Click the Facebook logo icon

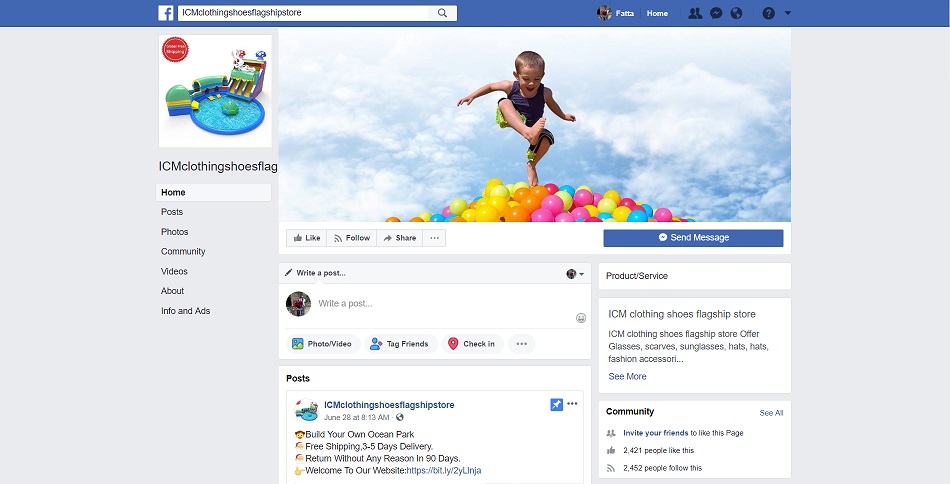pos(166,13)
